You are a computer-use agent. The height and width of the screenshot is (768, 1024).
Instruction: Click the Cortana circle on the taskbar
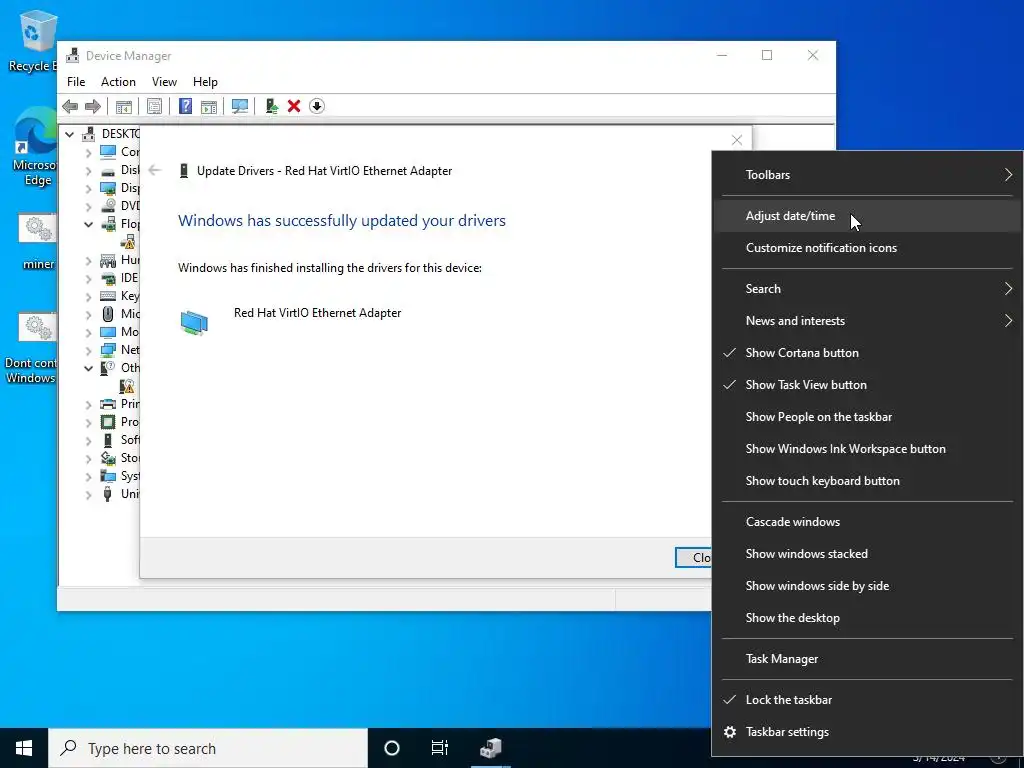pos(392,748)
